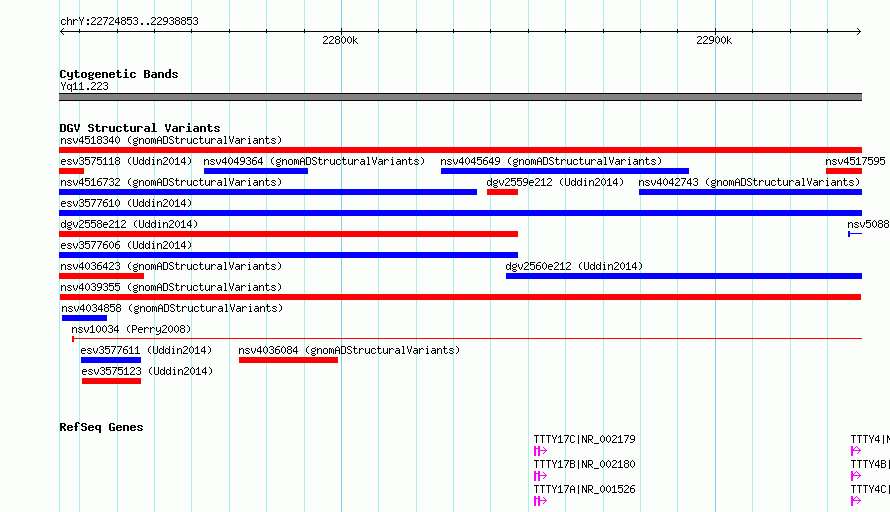The height and width of the screenshot is (512, 890).
Task: Click the nsv4042743 (gnomADStructuralVariants) label
Action: click(749, 182)
